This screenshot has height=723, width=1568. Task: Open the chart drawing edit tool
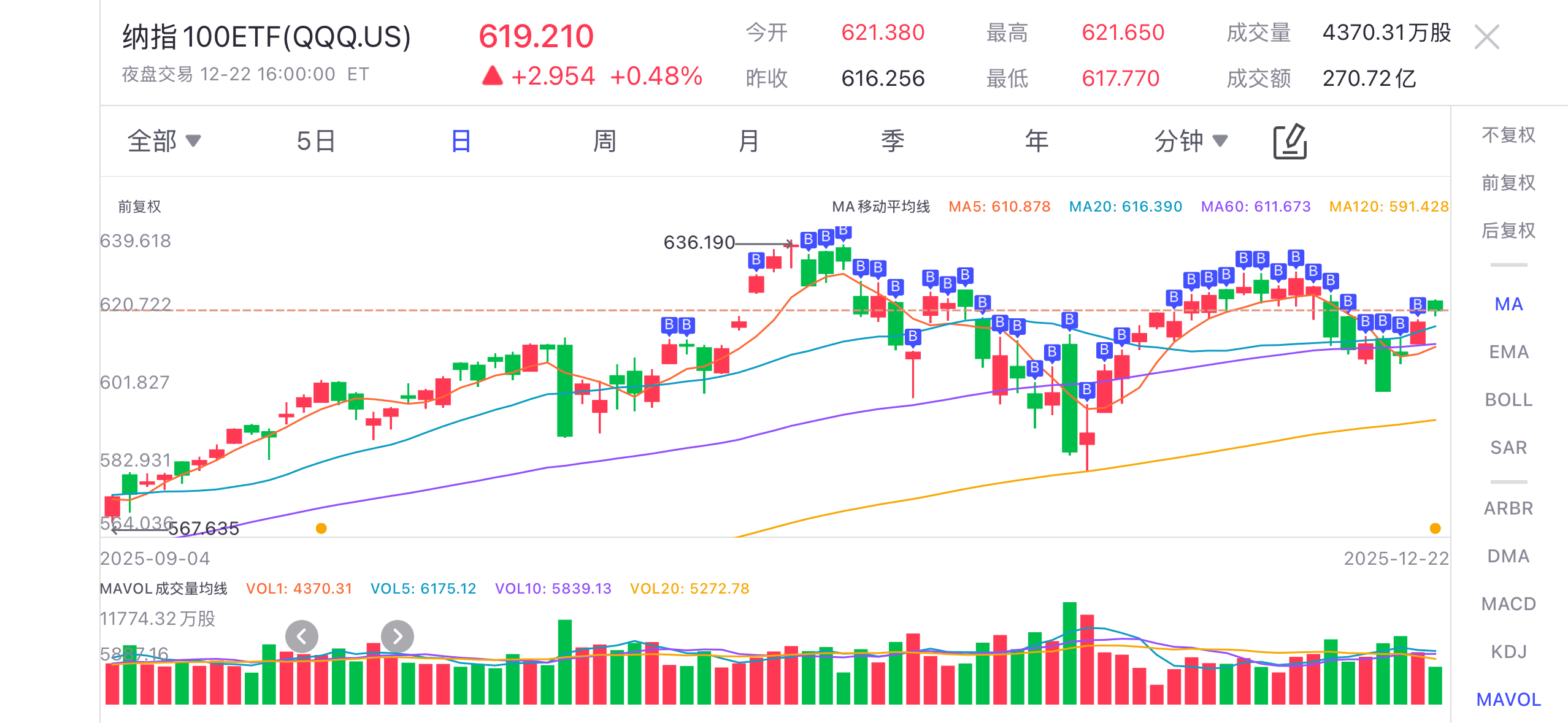[1289, 142]
